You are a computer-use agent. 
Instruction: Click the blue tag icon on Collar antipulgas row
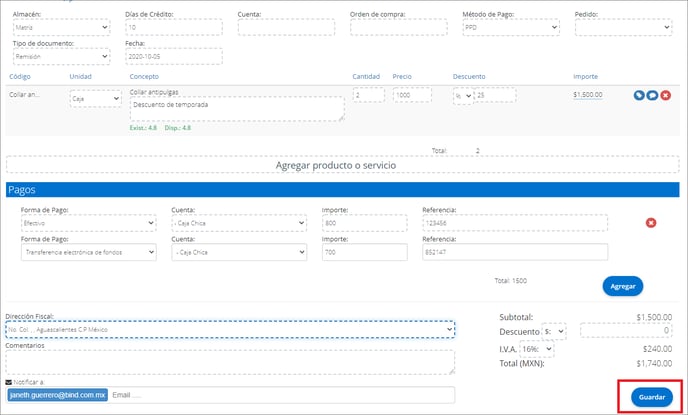639,95
